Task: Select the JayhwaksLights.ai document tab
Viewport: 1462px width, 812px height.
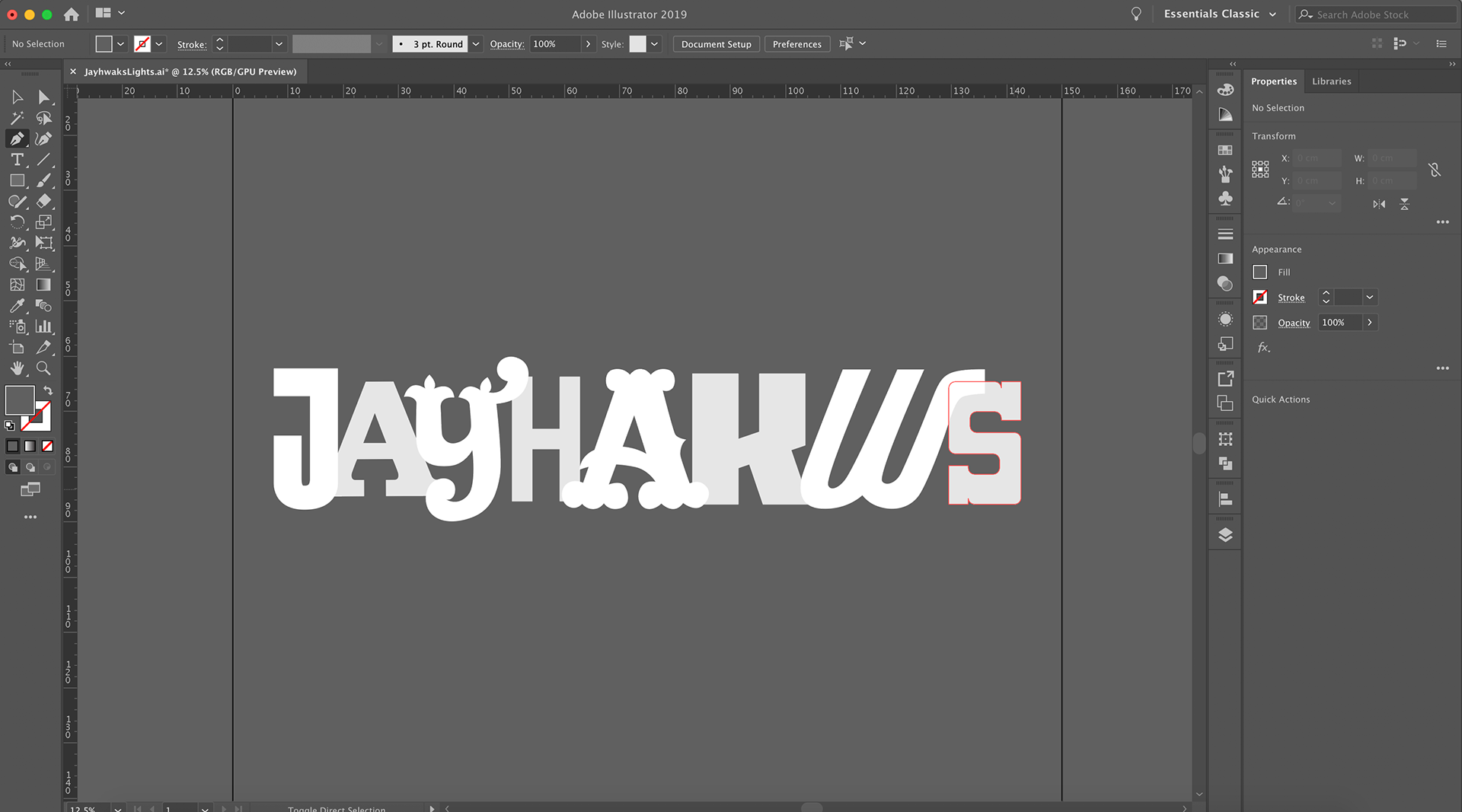Action: point(190,72)
